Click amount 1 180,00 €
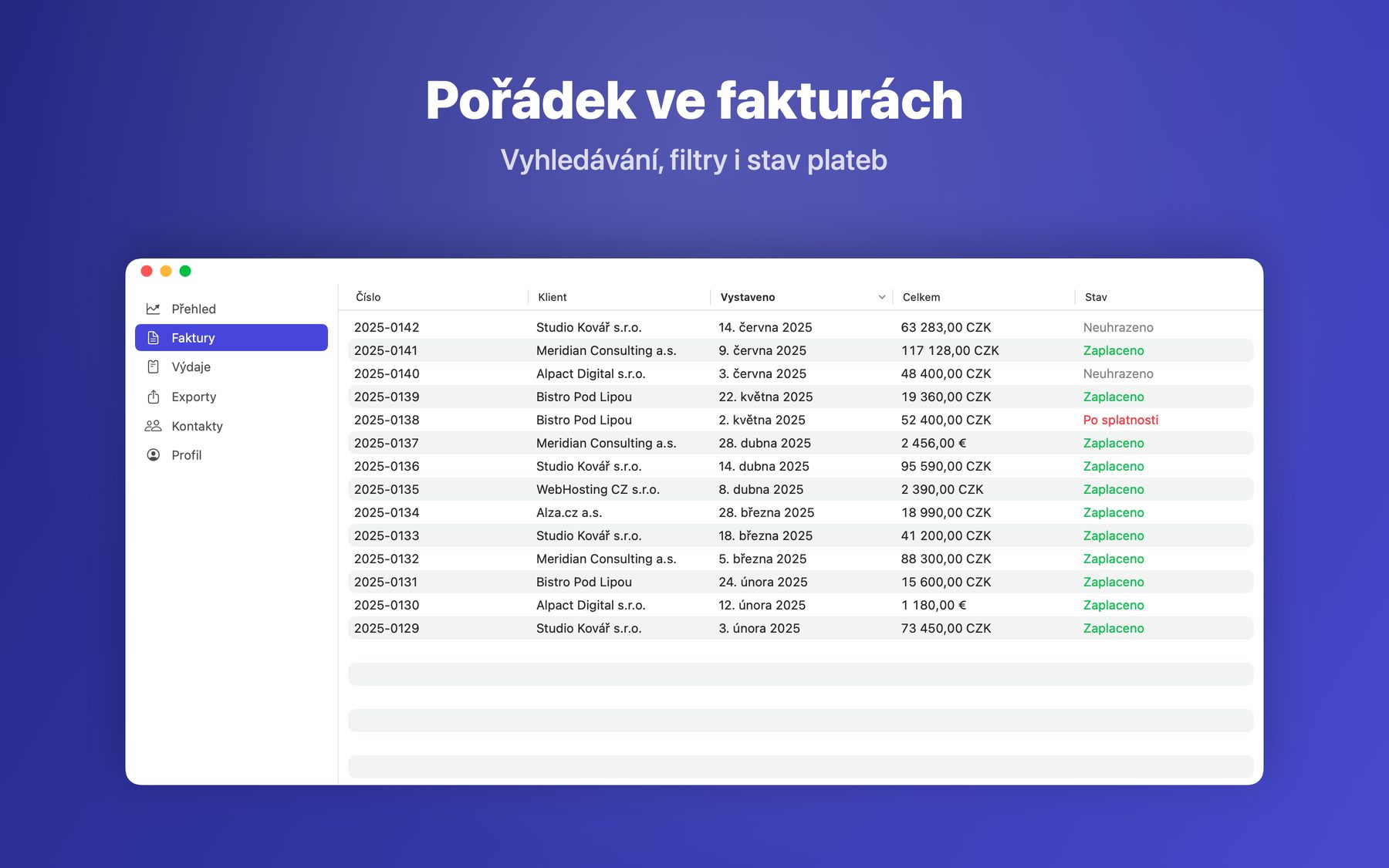The image size is (1389, 868). click(934, 605)
